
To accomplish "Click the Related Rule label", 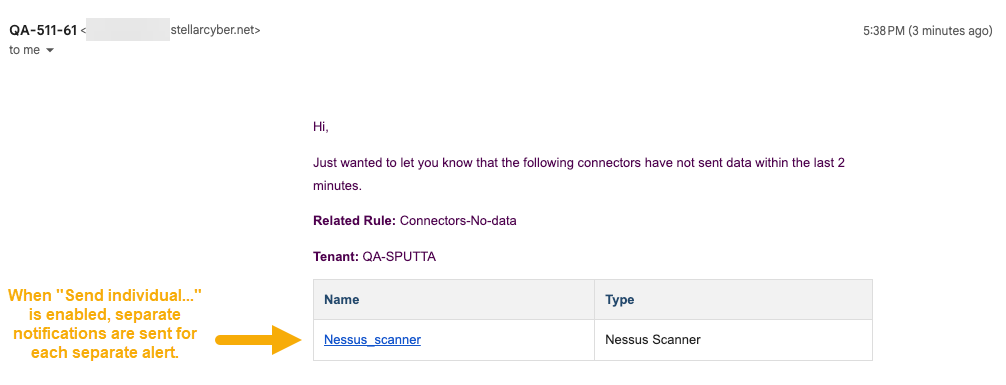I will 355,221.
